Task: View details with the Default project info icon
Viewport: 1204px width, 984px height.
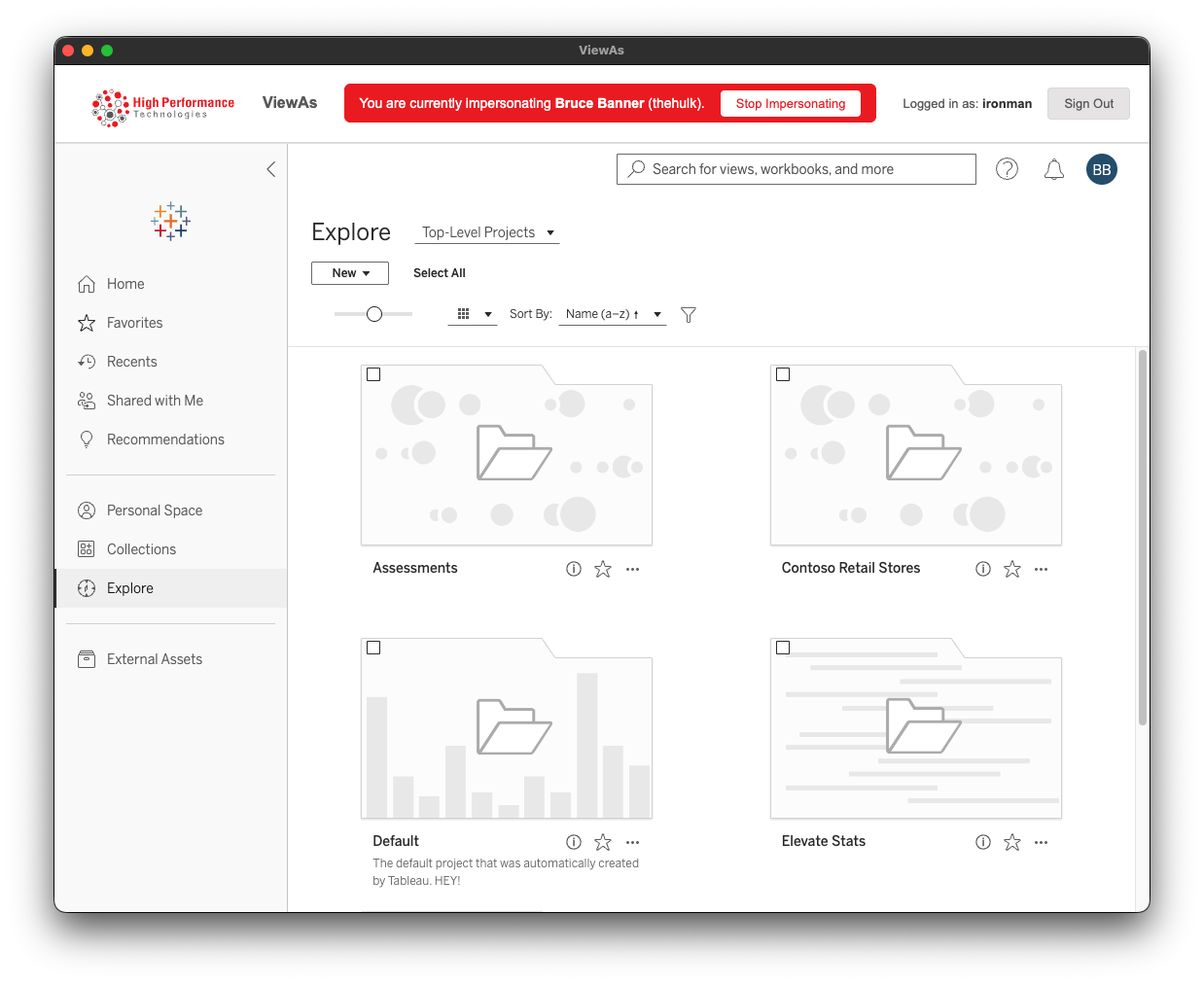Action: click(573, 841)
